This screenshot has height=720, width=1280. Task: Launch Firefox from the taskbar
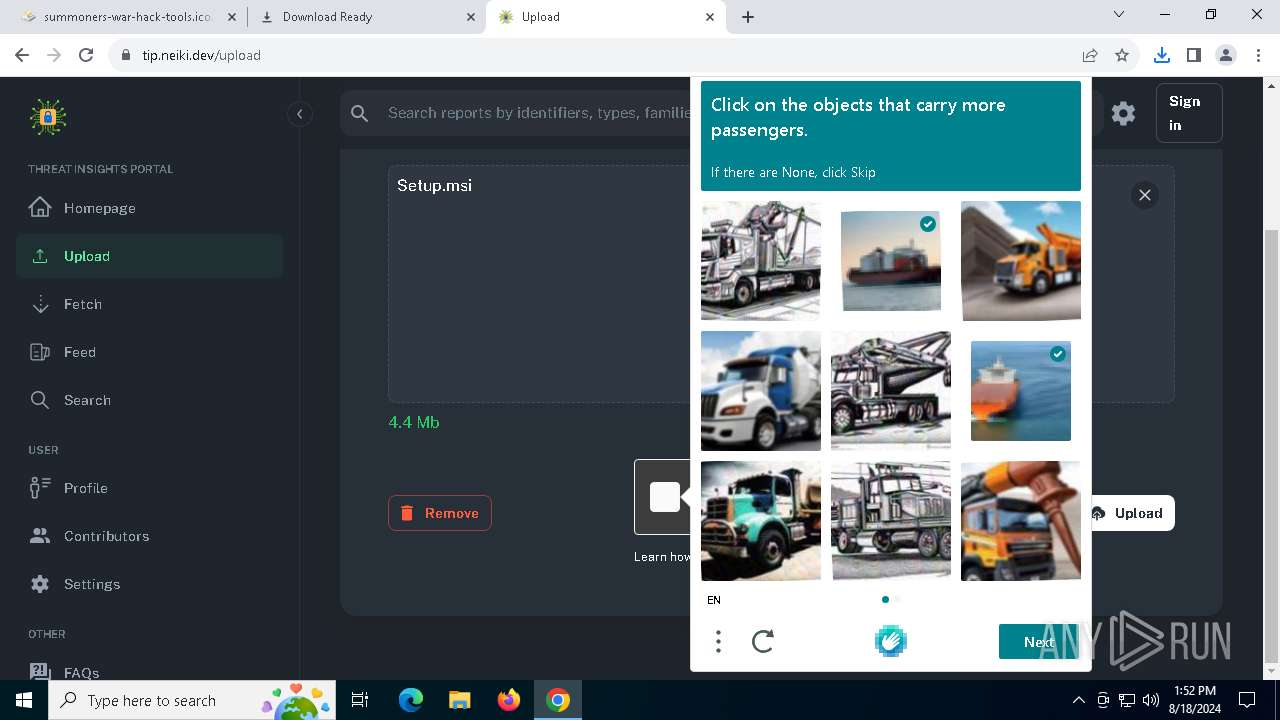tap(509, 700)
